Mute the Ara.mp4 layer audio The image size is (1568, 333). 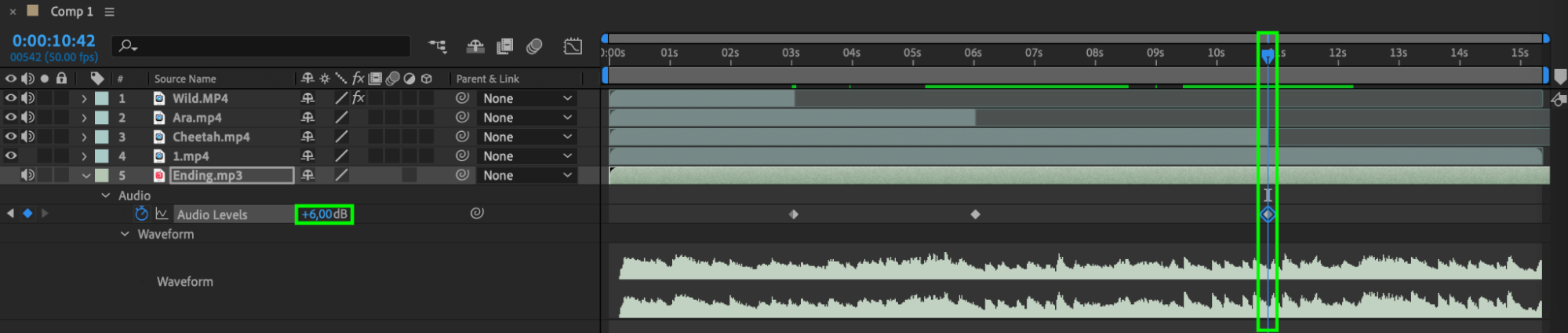[28, 117]
